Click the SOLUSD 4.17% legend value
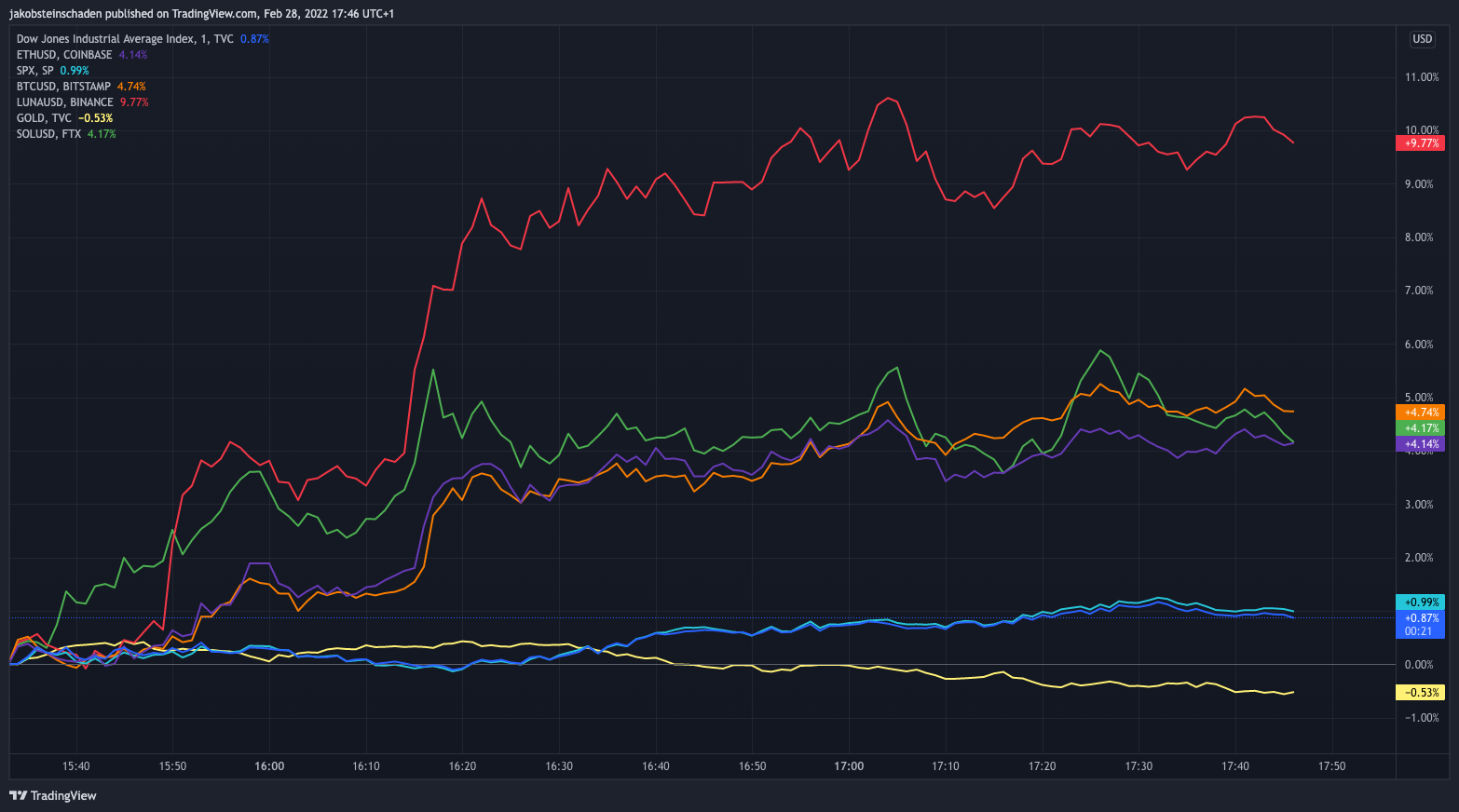Screen dimensions: 1459x812 102,134
